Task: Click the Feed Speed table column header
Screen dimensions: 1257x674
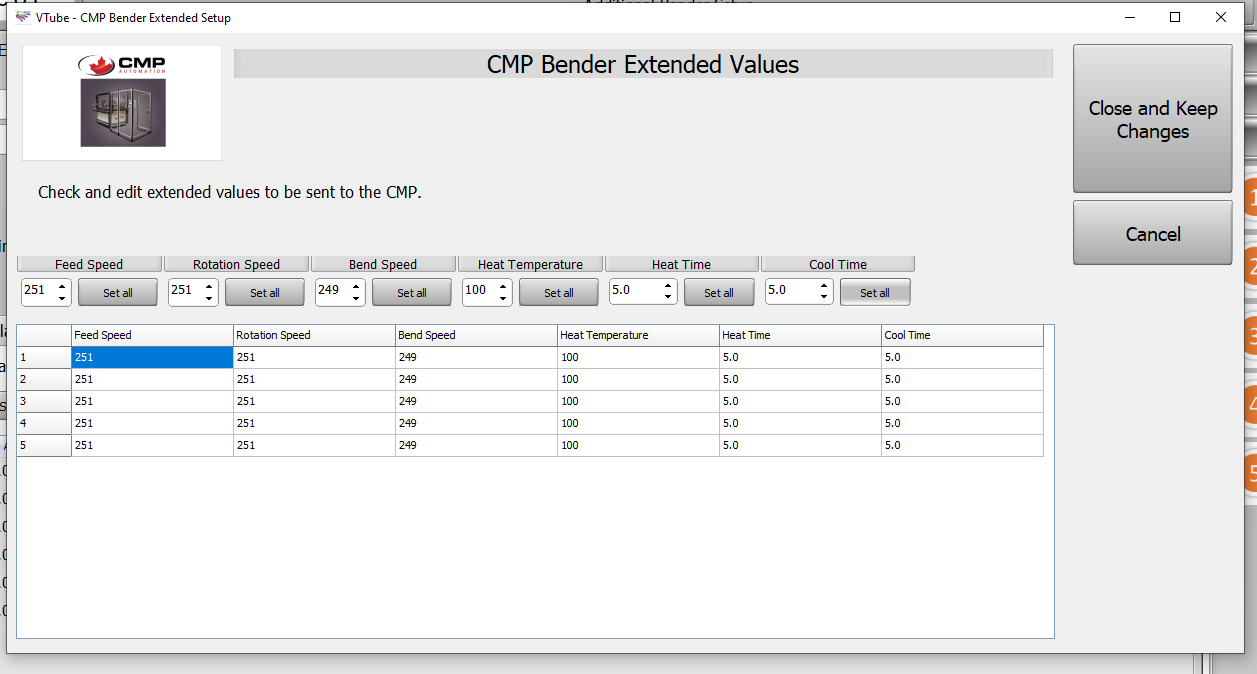Action: [x=152, y=335]
